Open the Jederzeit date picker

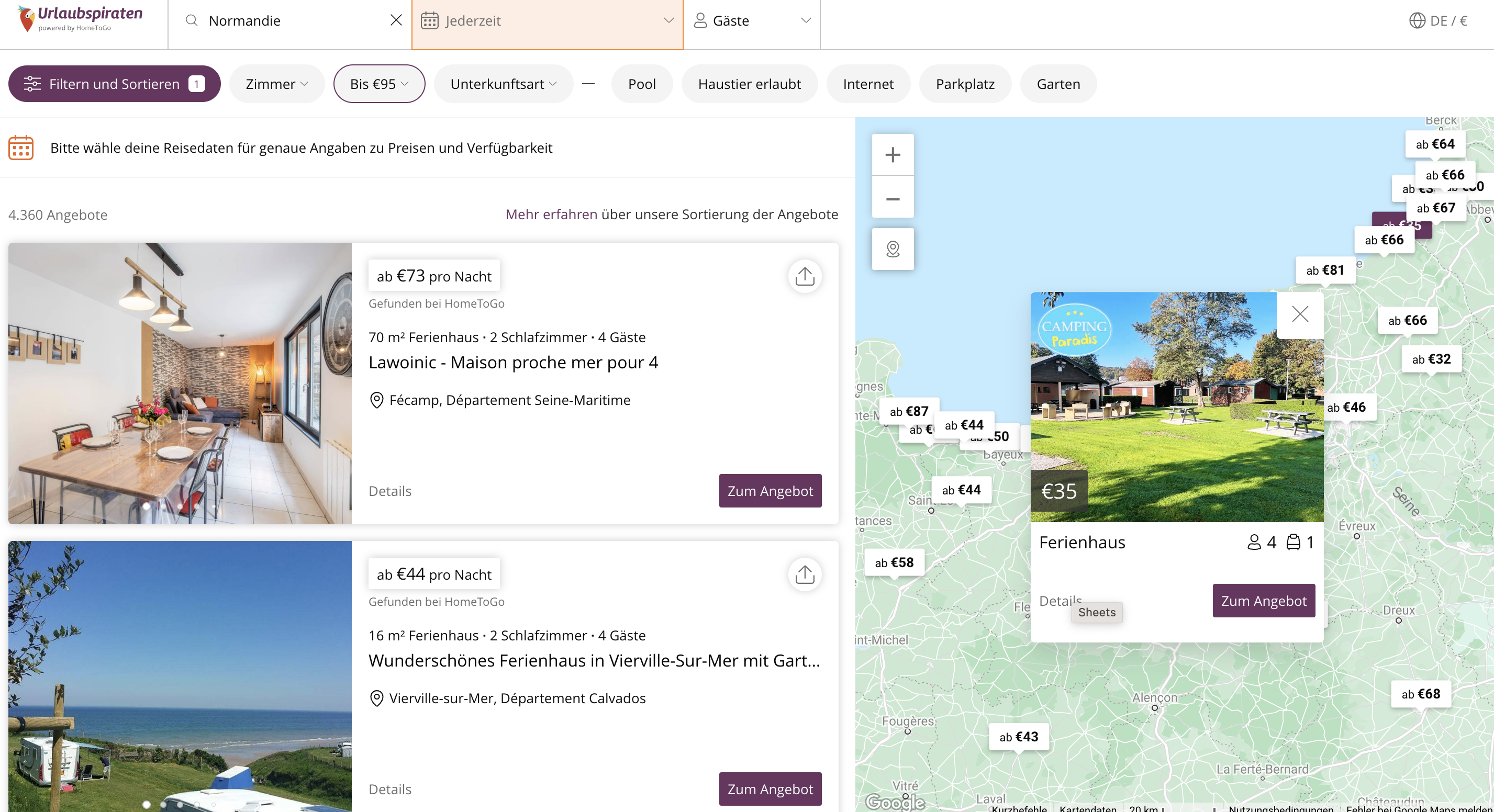click(x=547, y=21)
